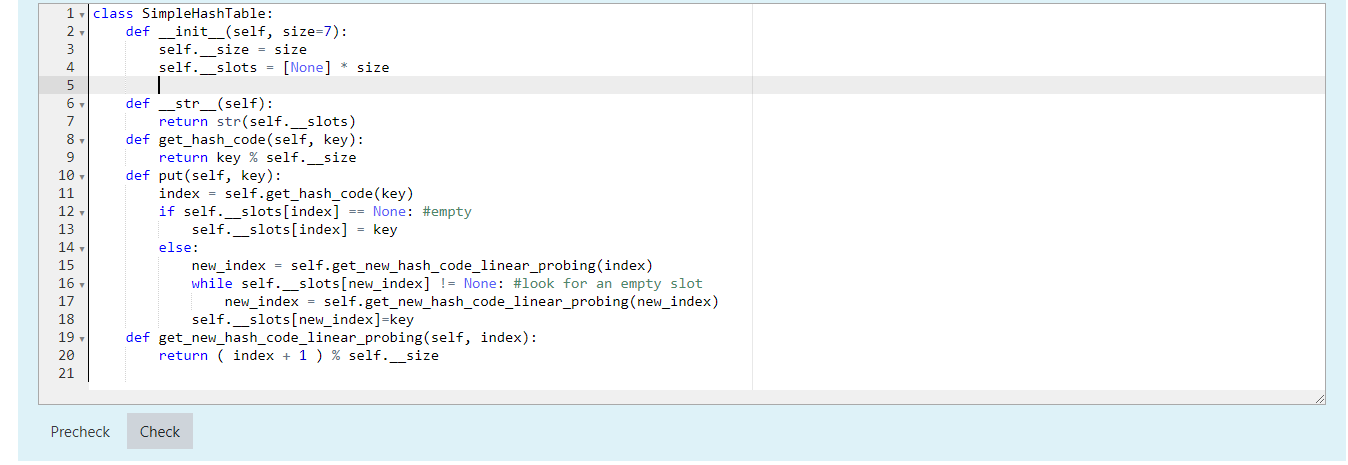Click 'return ( index + 1 ) % self.__size' line
1348x465 pixels.
point(298,356)
